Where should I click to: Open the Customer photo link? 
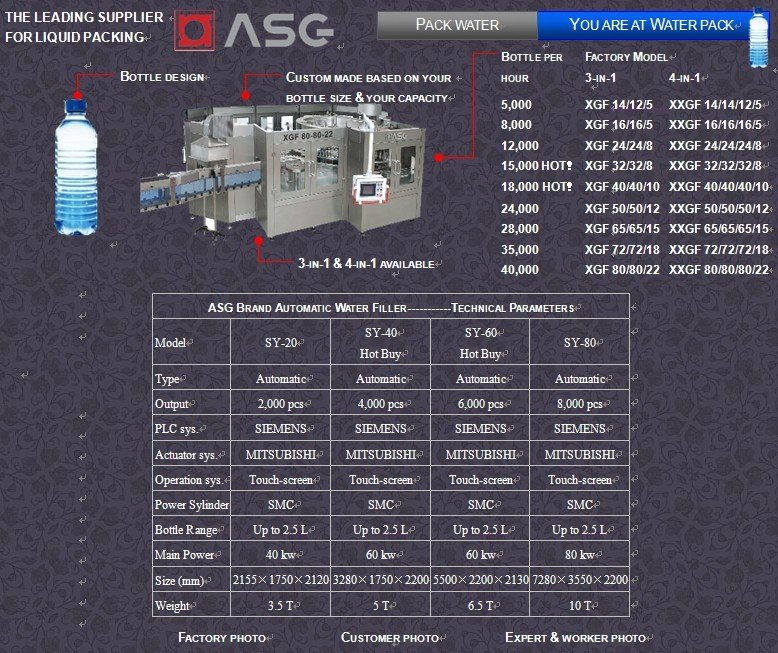point(389,638)
